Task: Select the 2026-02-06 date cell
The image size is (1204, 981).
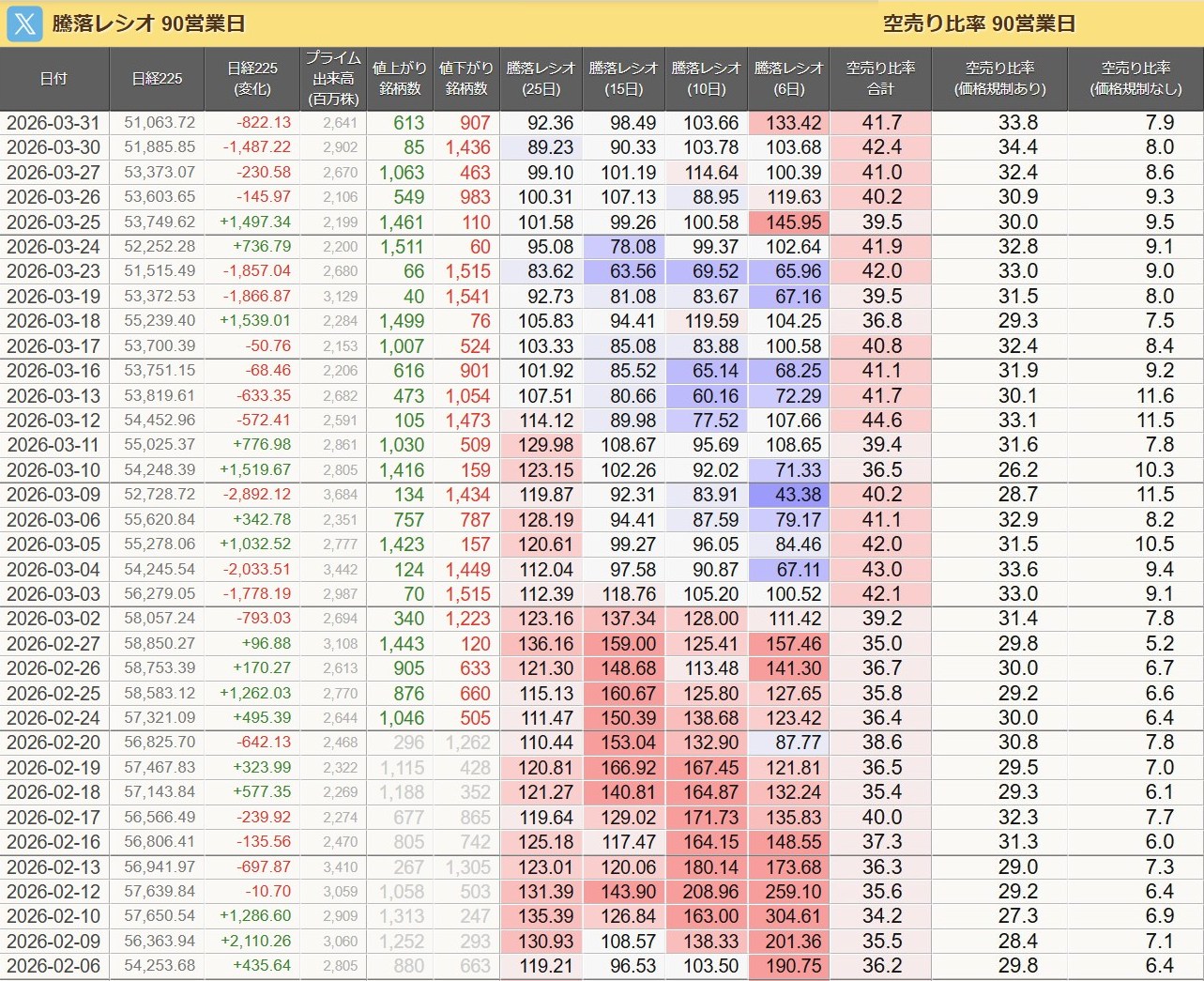Action: click(53, 966)
